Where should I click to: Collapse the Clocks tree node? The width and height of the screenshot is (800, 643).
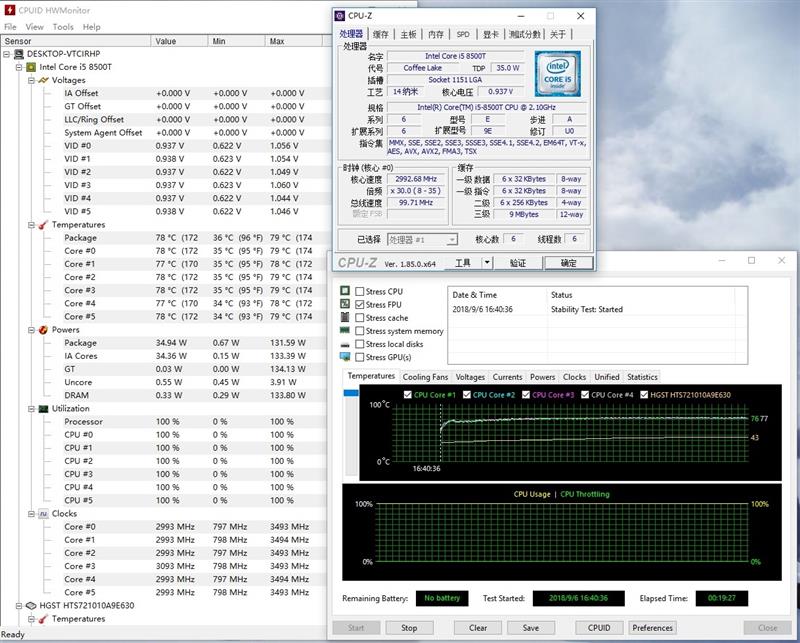[x=30, y=514]
